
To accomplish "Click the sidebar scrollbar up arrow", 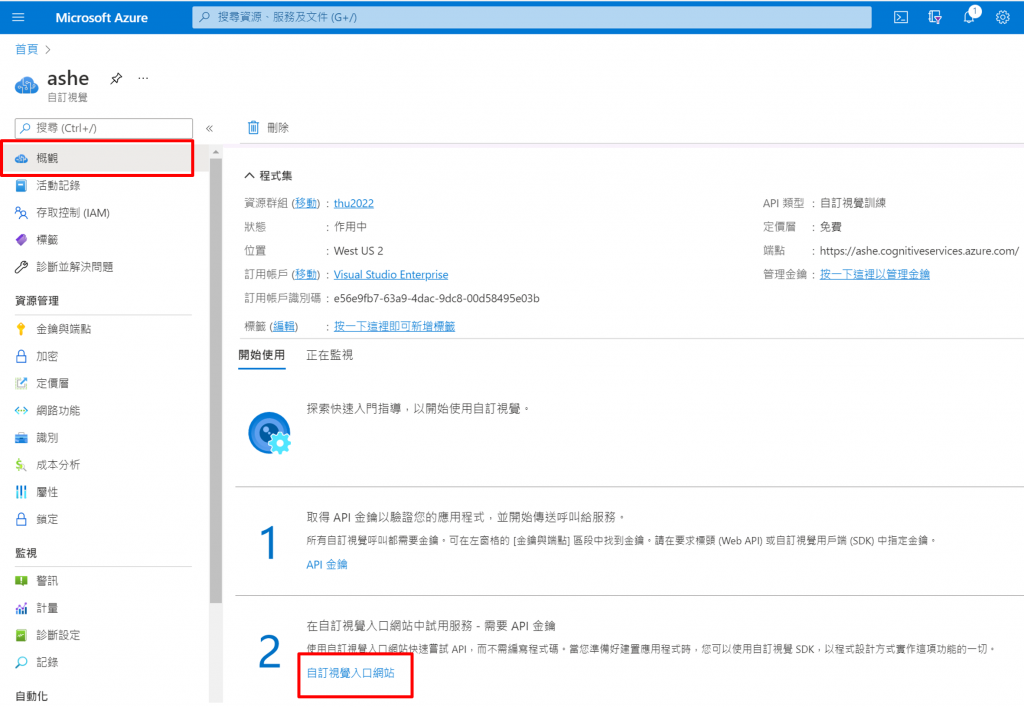I will (216, 152).
